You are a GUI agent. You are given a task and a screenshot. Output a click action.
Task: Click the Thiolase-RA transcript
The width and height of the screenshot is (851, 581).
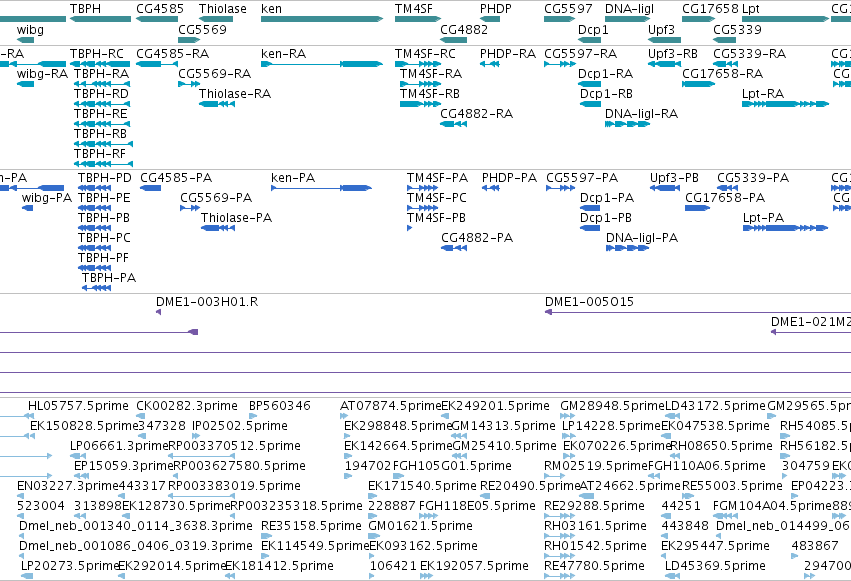pyautogui.click(x=217, y=104)
